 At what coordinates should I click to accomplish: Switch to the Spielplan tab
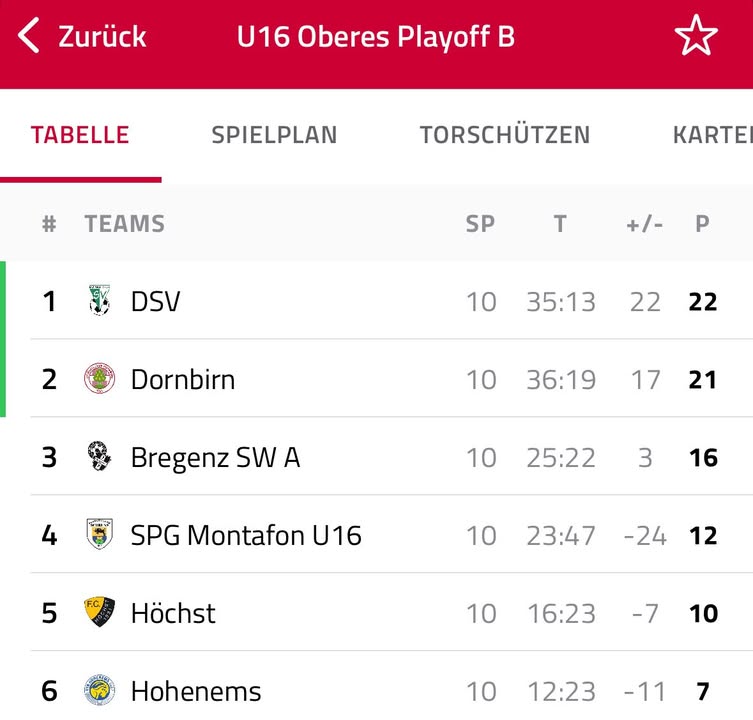[274, 135]
